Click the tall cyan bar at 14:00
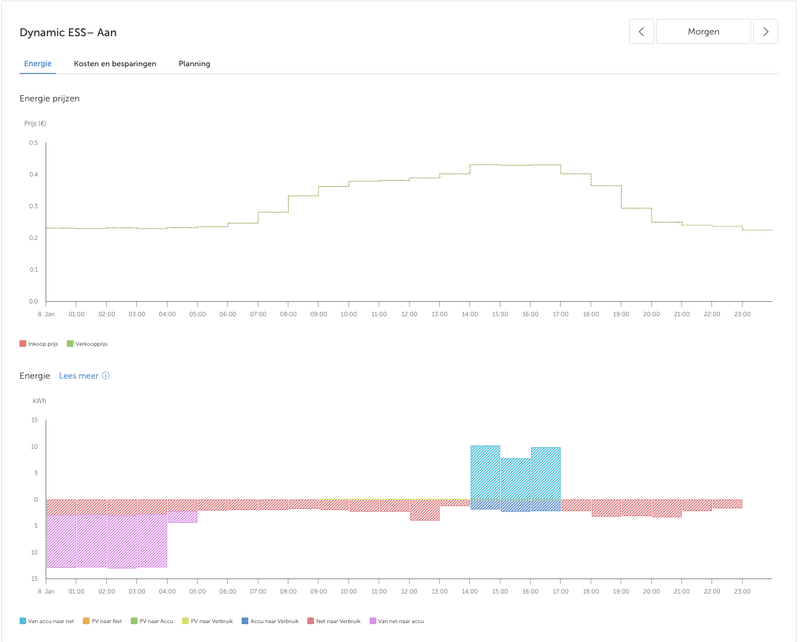This screenshot has height=642, width=800. point(485,472)
